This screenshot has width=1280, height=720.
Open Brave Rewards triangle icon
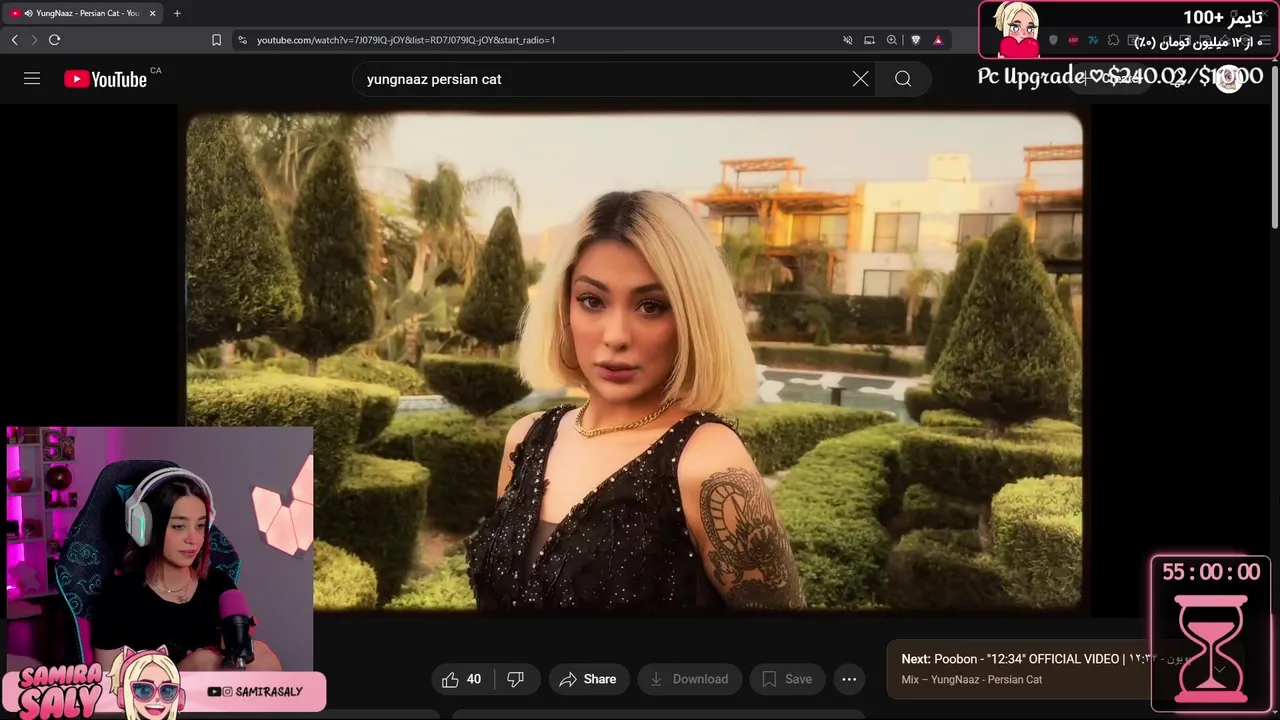coord(938,40)
